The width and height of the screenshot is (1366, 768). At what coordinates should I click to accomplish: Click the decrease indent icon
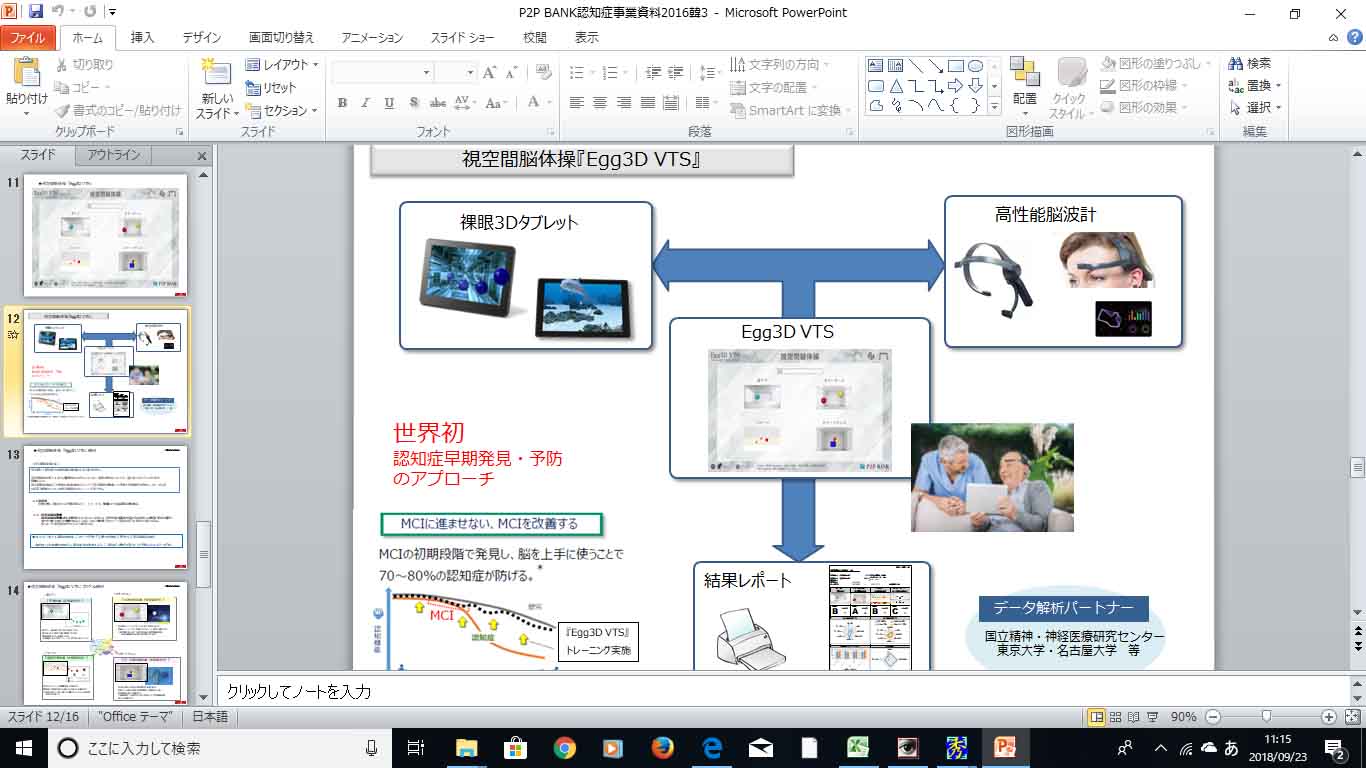pyautogui.click(x=654, y=72)
